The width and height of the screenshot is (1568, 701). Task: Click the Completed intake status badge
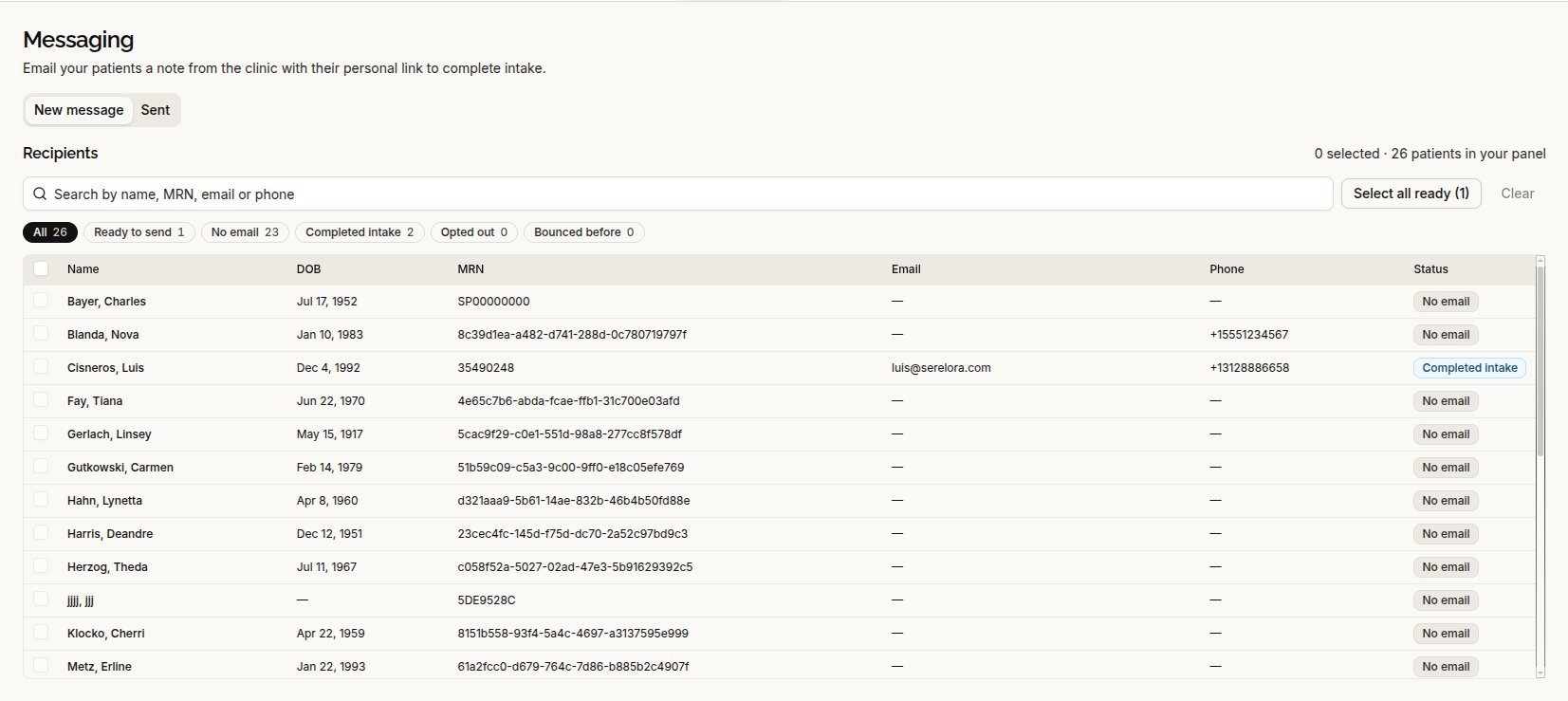point(1469,368)
